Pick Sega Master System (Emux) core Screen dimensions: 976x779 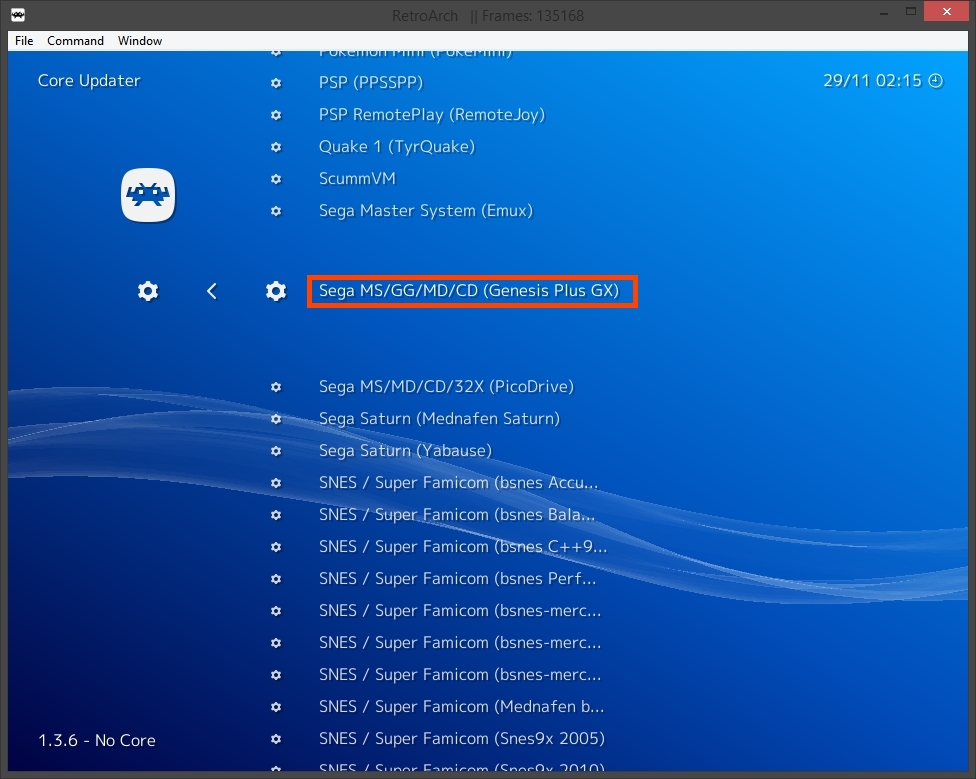[x=426, y=211]
